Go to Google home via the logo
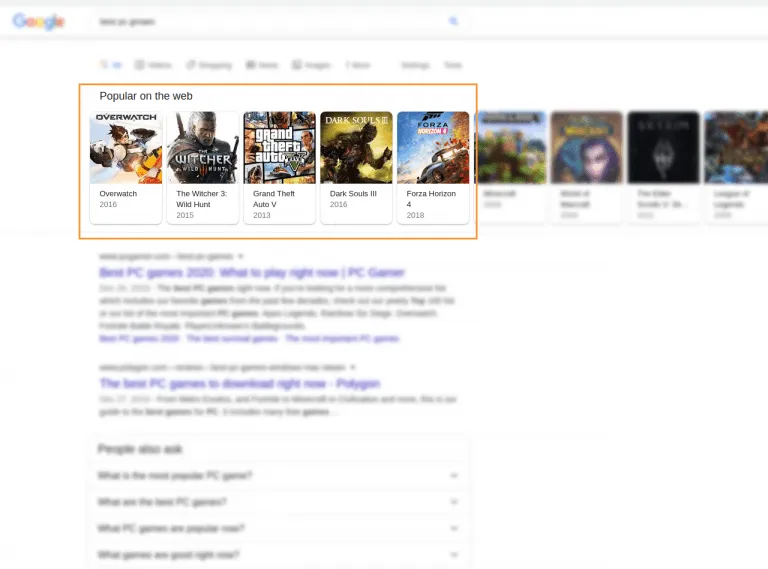 click(39, 22)
